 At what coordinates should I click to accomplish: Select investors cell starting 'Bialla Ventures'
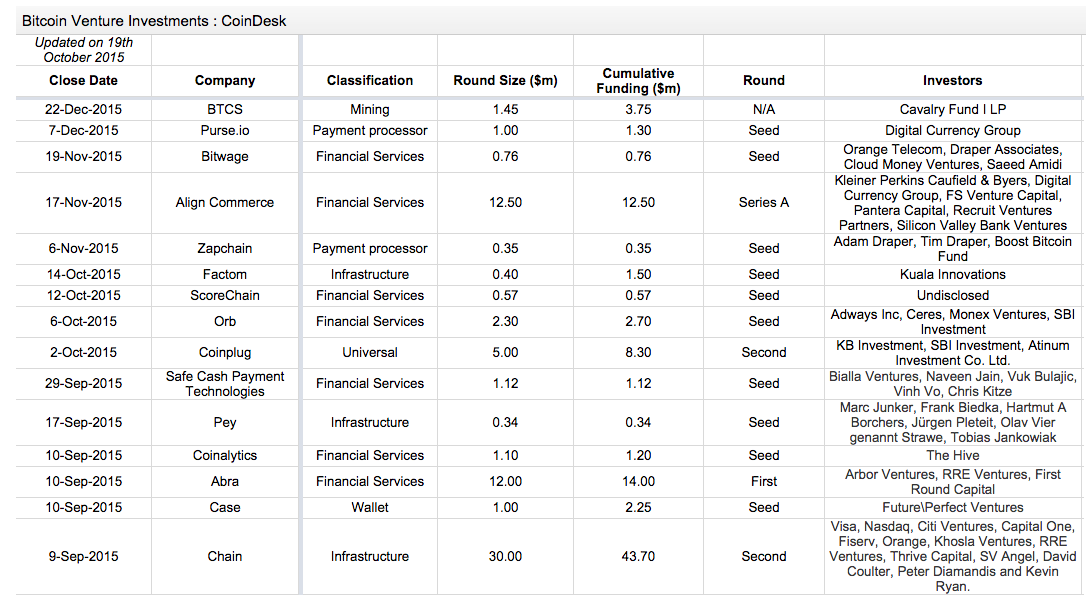(953, 384)
